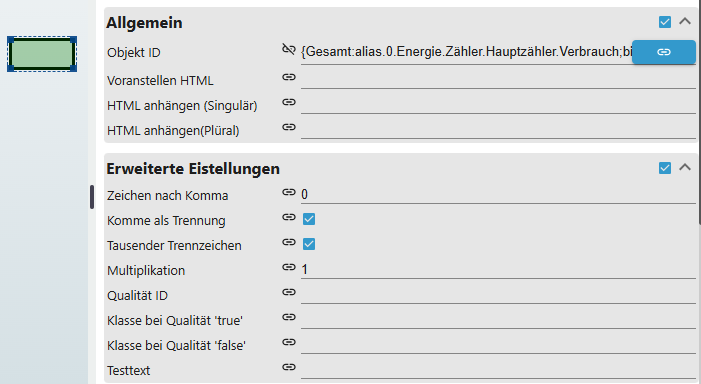Select the green rectangle widget preview
Screen dimensions: 701x384
42,54
